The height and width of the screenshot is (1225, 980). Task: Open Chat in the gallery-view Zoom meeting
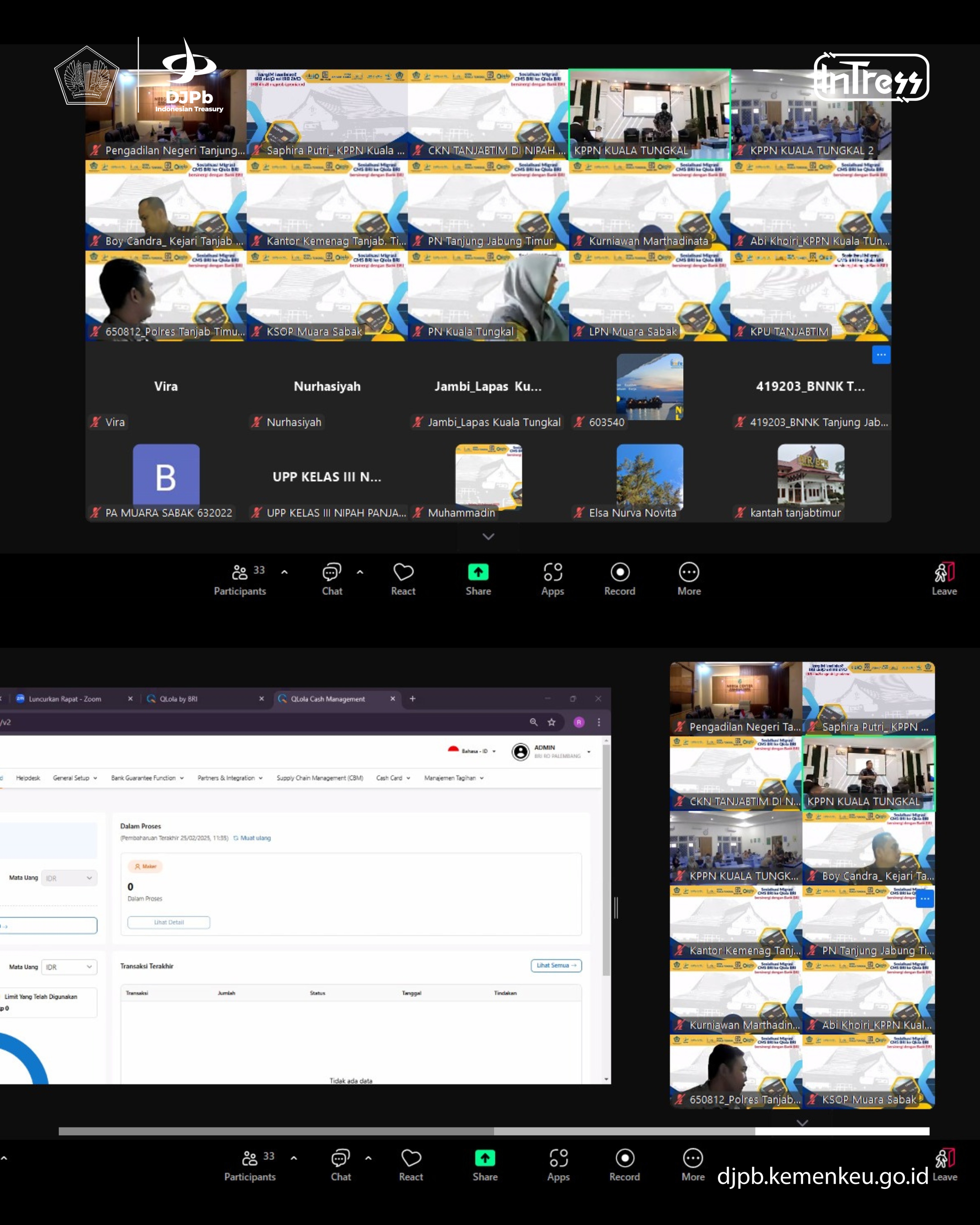pyautogui.click(x=332, y=579)
